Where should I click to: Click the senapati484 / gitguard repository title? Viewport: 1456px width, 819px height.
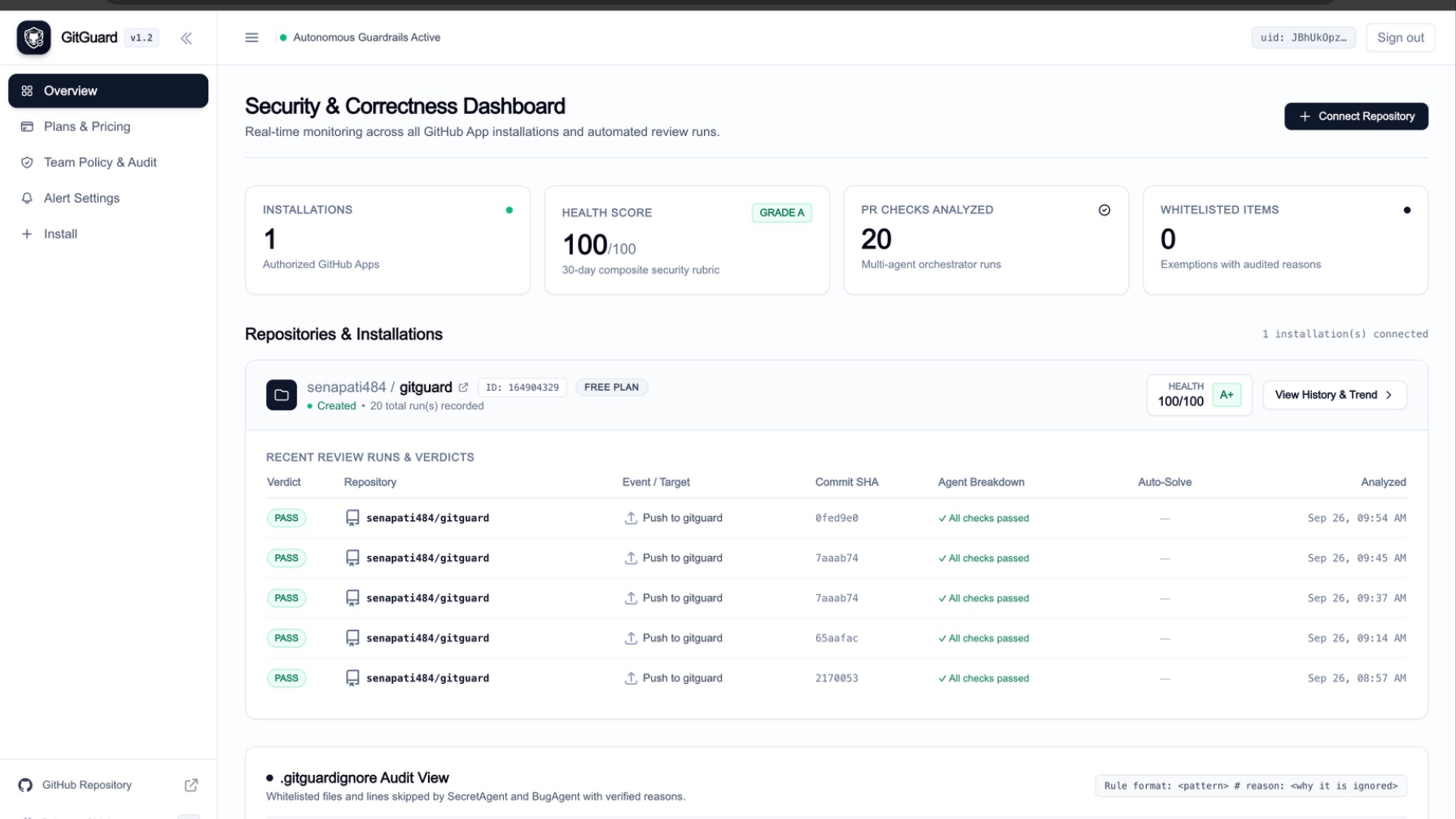pyautogui.click(x=379, y=387)
